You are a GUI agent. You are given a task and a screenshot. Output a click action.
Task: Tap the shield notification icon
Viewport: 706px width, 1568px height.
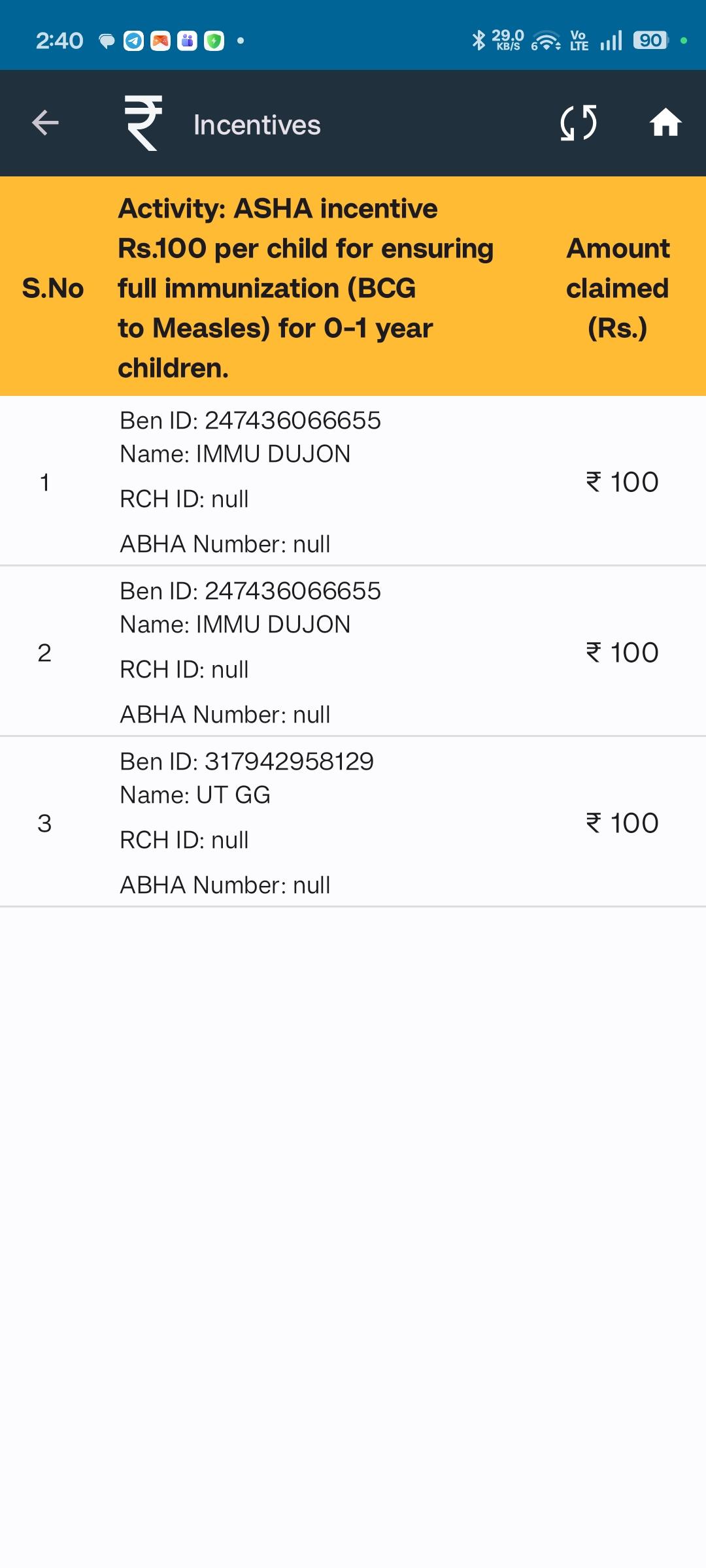point(214,41)
